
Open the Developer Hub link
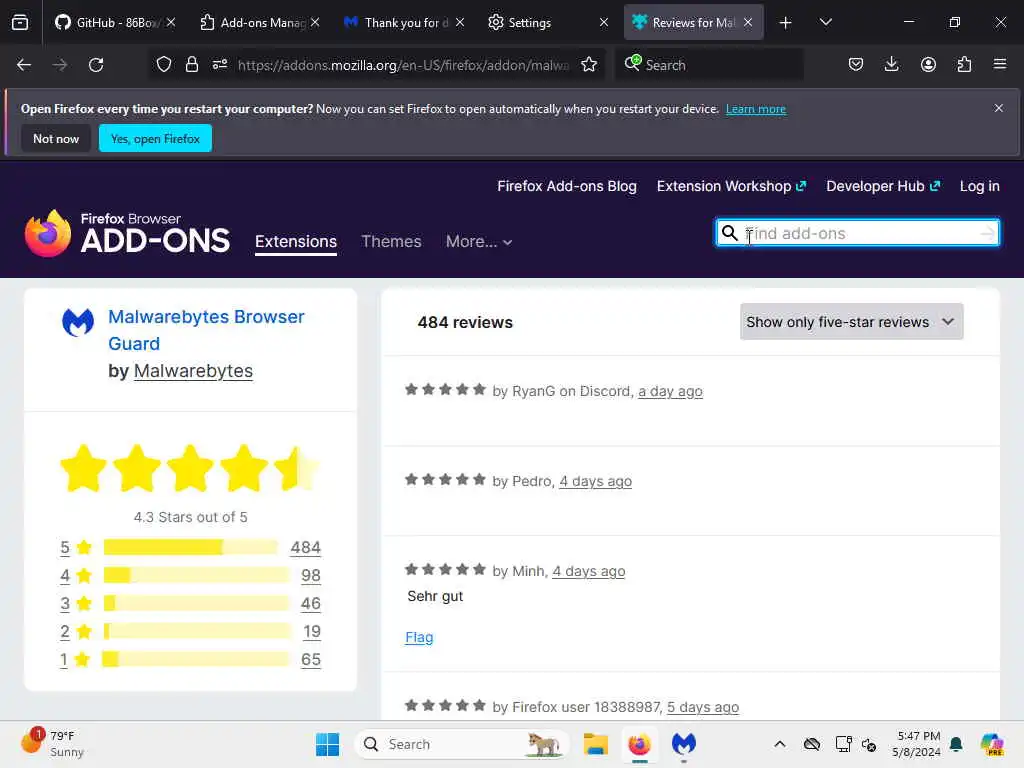882,186
